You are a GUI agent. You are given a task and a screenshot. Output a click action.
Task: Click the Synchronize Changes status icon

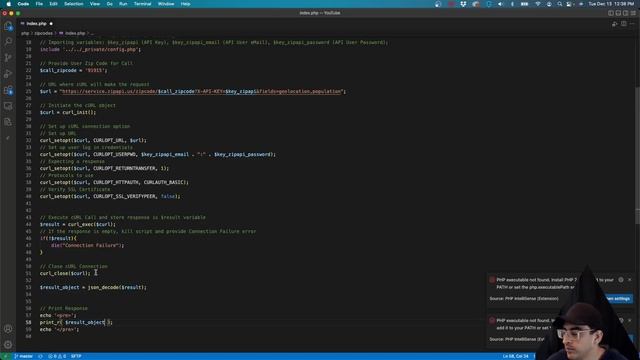[40, 356]
